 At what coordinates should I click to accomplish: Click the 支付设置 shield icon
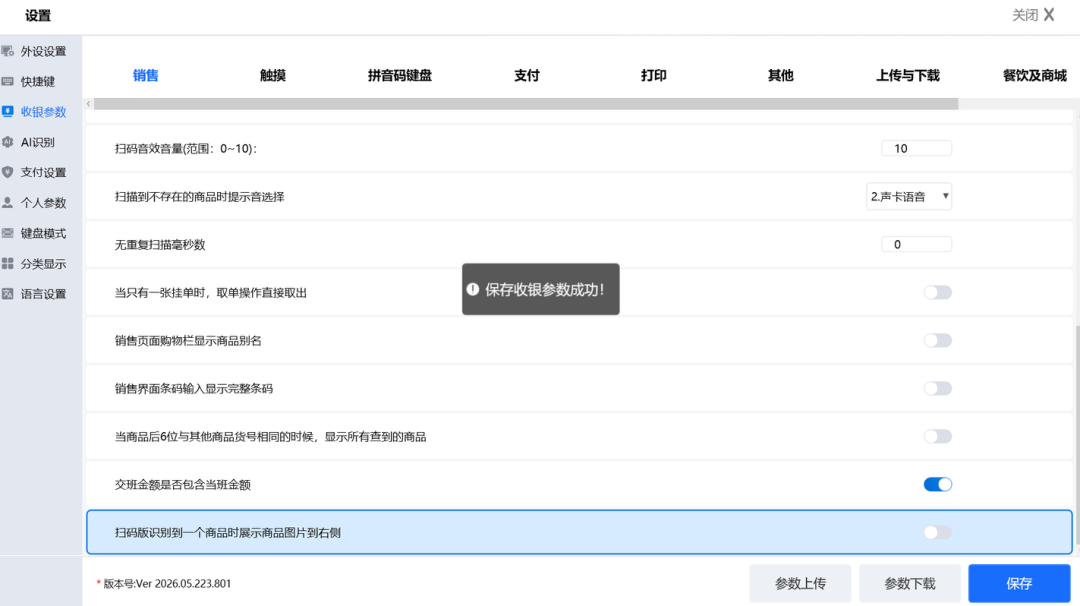click(x=8, y=172)
